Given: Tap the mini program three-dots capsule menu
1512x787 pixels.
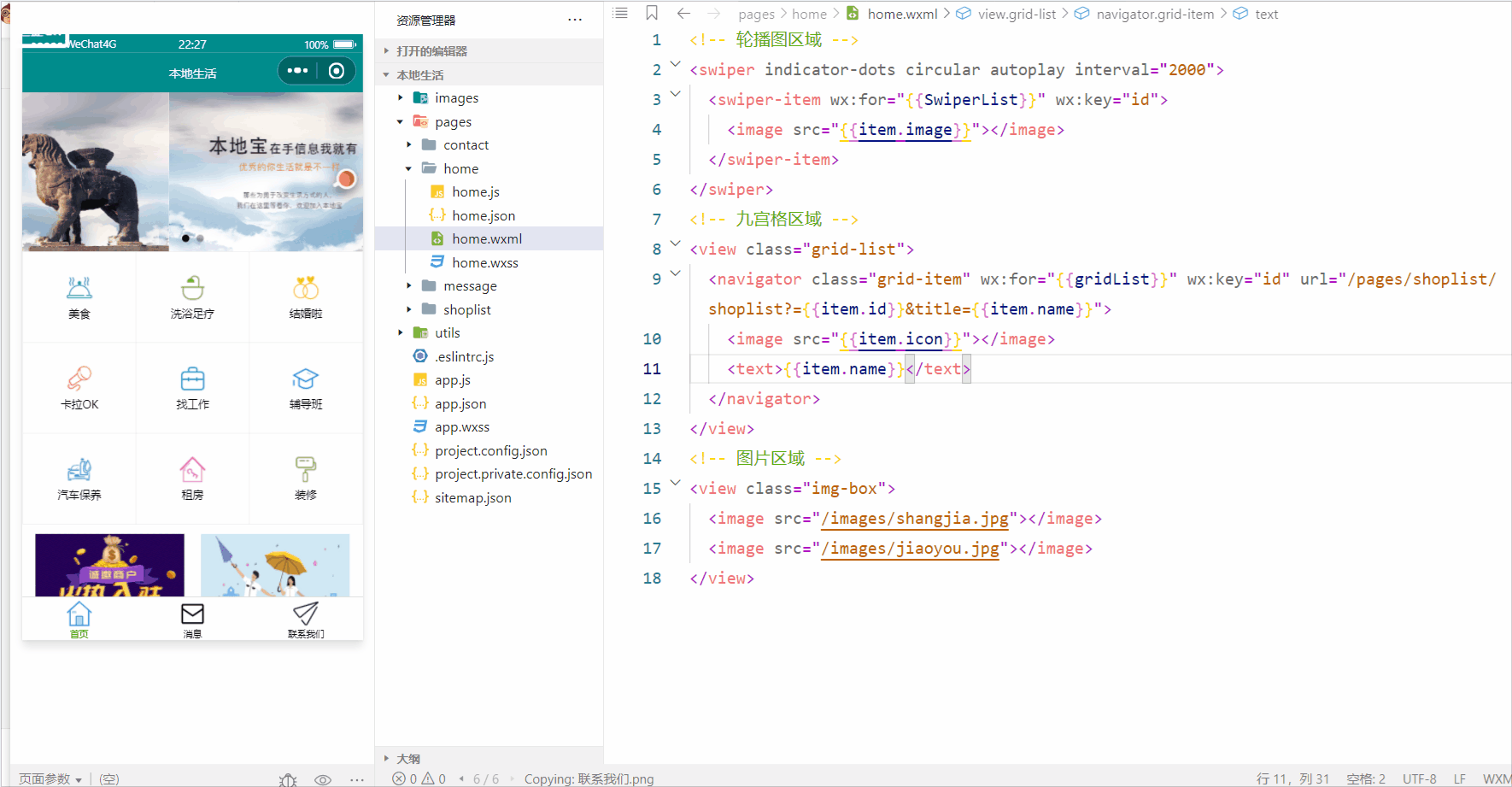Looking at the screenshot, I should (297, 71).
